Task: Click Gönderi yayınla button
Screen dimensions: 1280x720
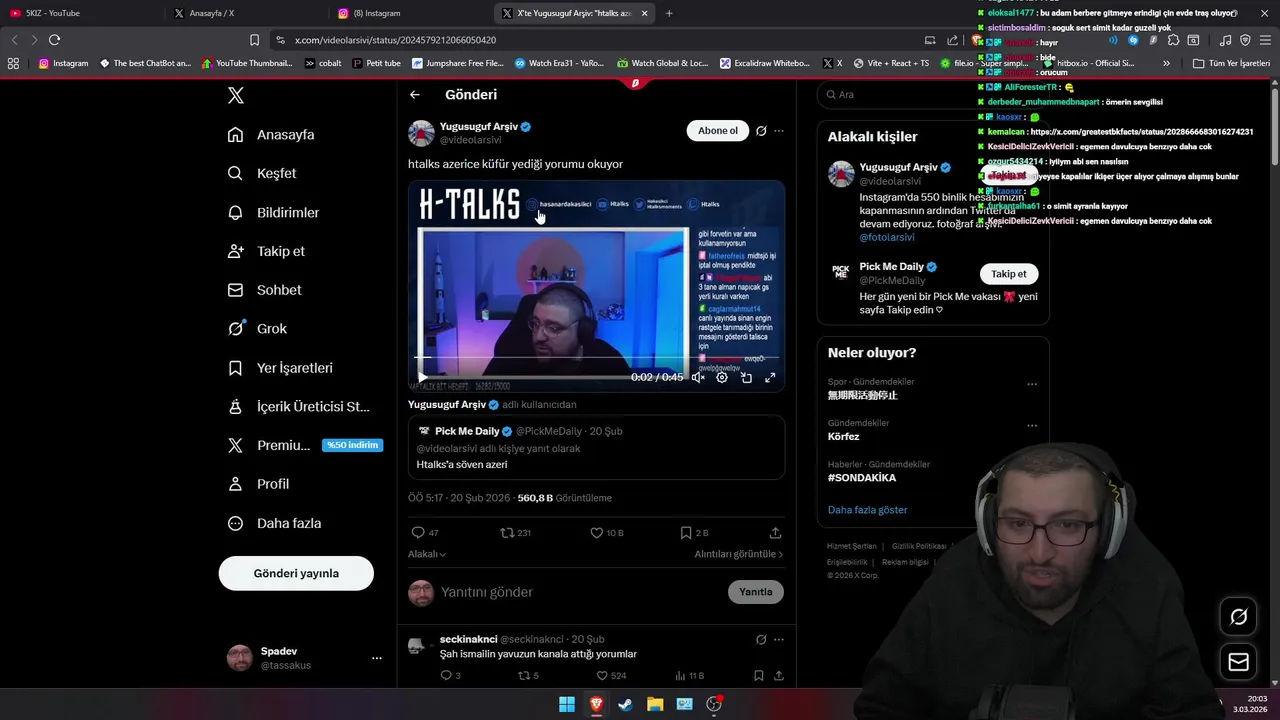Action: point(296,573)
